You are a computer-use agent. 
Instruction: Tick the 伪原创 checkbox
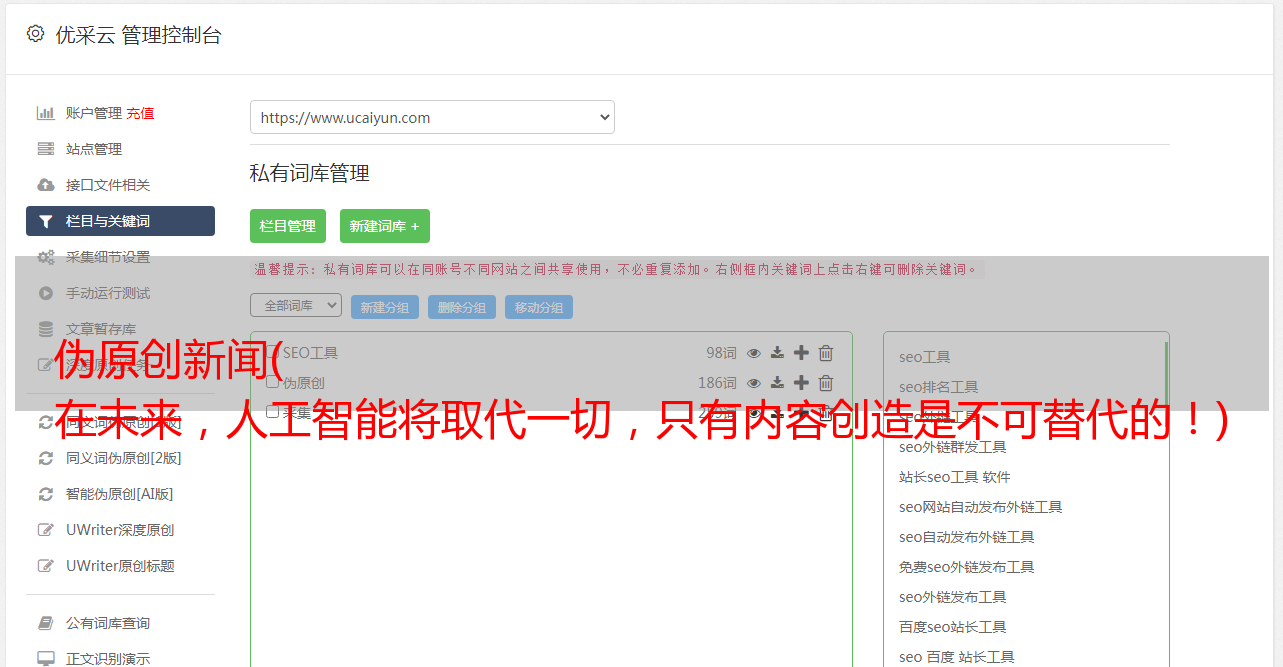click(x=273, y=383)
